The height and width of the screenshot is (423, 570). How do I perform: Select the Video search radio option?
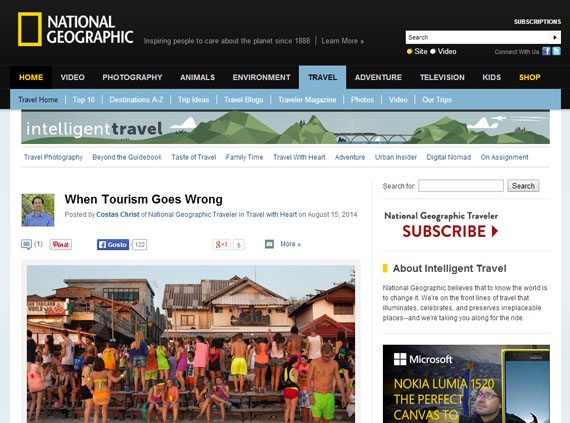pos(433,52)
